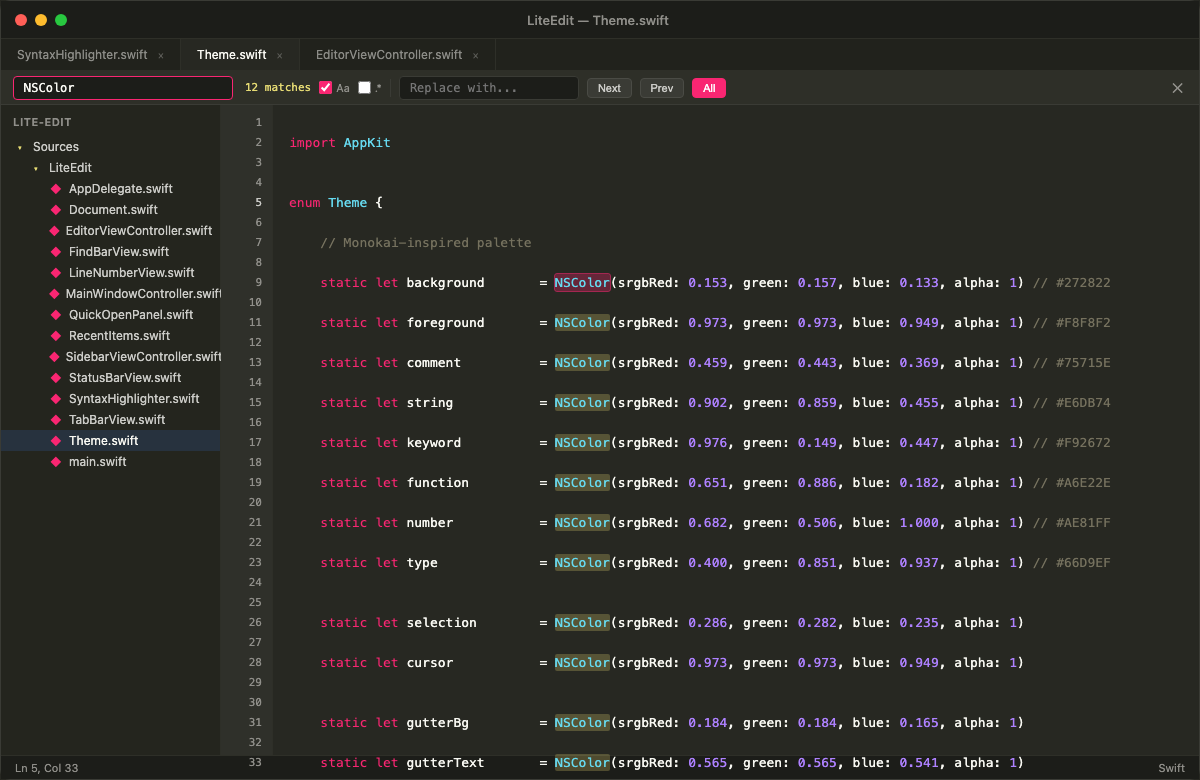Click the Ln 5, Col 33 status
1200x780 pixels.
pos(47,768)
